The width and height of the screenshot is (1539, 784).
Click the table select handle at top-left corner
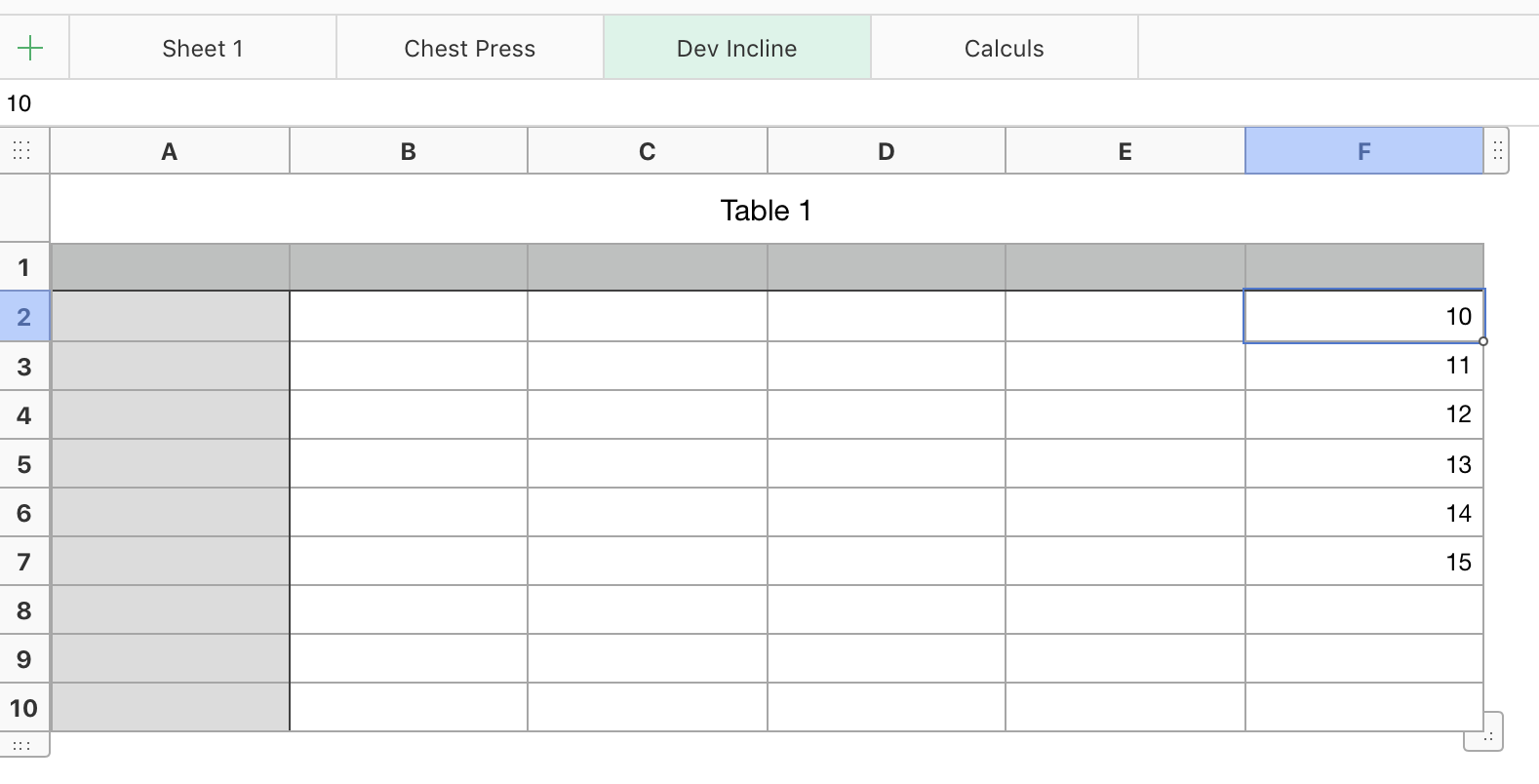(22, 151)
